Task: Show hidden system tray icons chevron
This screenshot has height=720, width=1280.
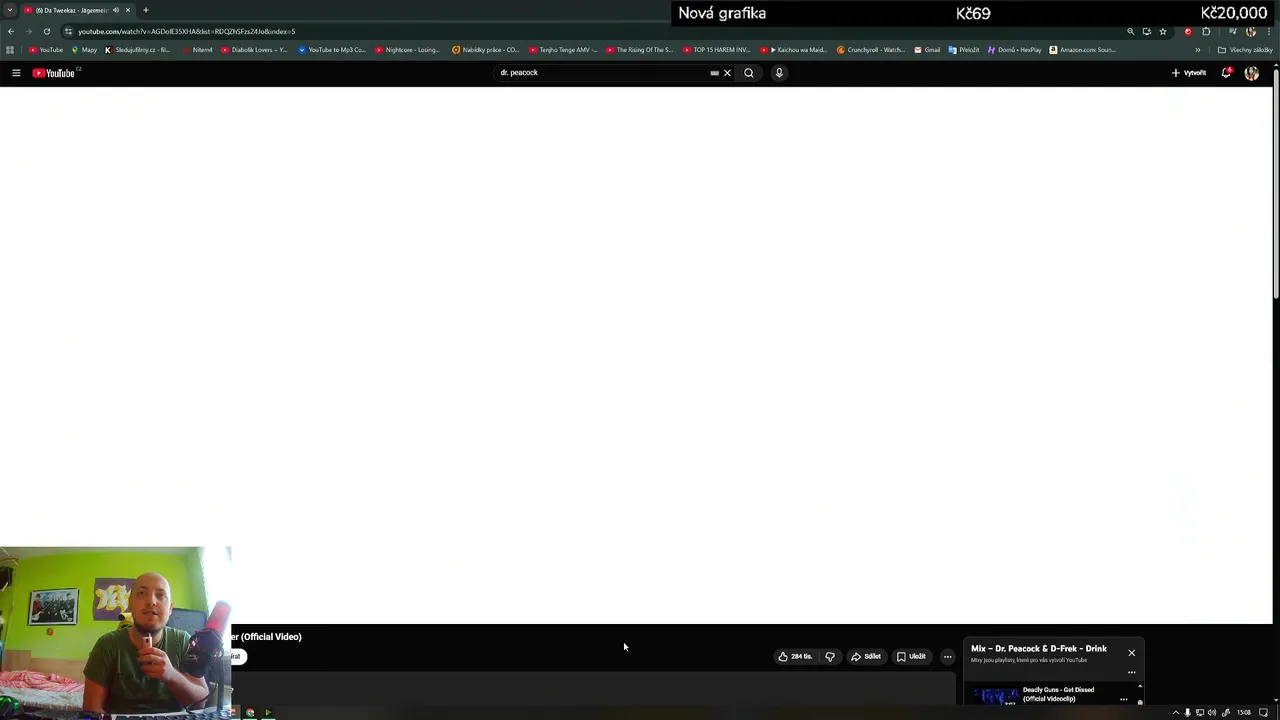Action: [x=1176, y=713]
